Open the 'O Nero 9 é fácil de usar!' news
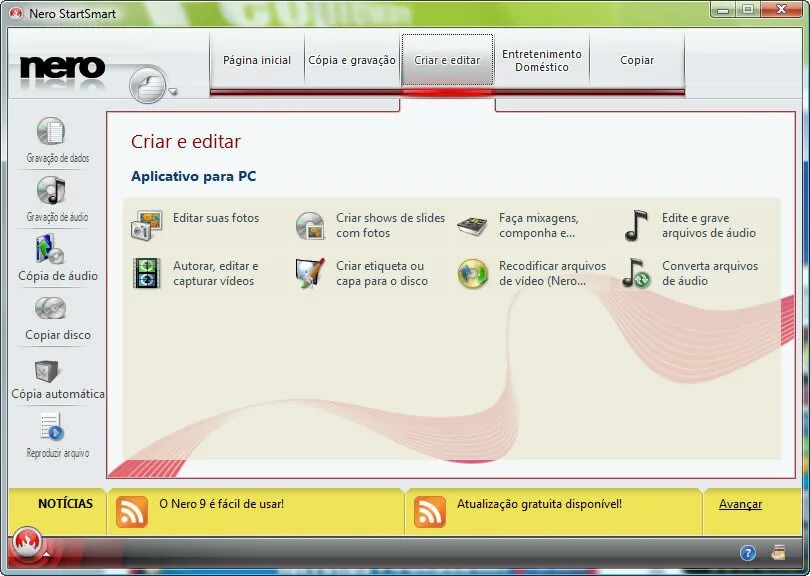 click(222, 504)
